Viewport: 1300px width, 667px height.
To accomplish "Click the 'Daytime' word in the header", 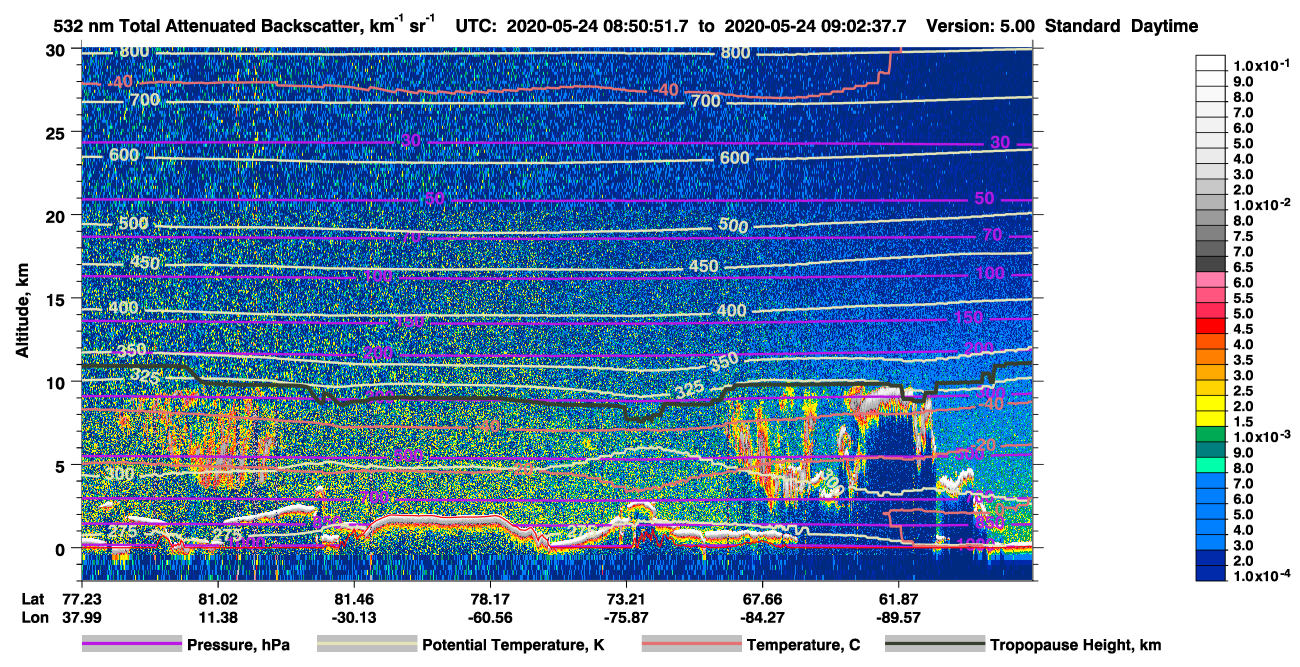I will (1164, 27).
